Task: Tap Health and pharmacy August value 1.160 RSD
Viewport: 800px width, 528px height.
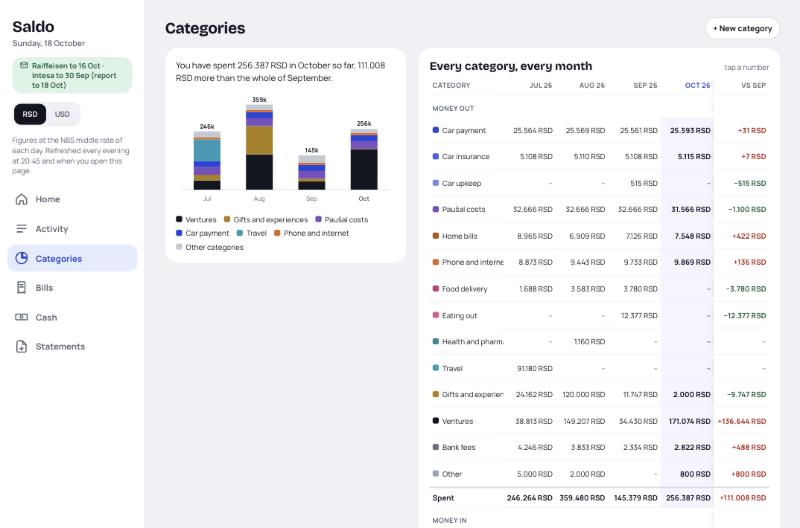Action: pos(589,341)
